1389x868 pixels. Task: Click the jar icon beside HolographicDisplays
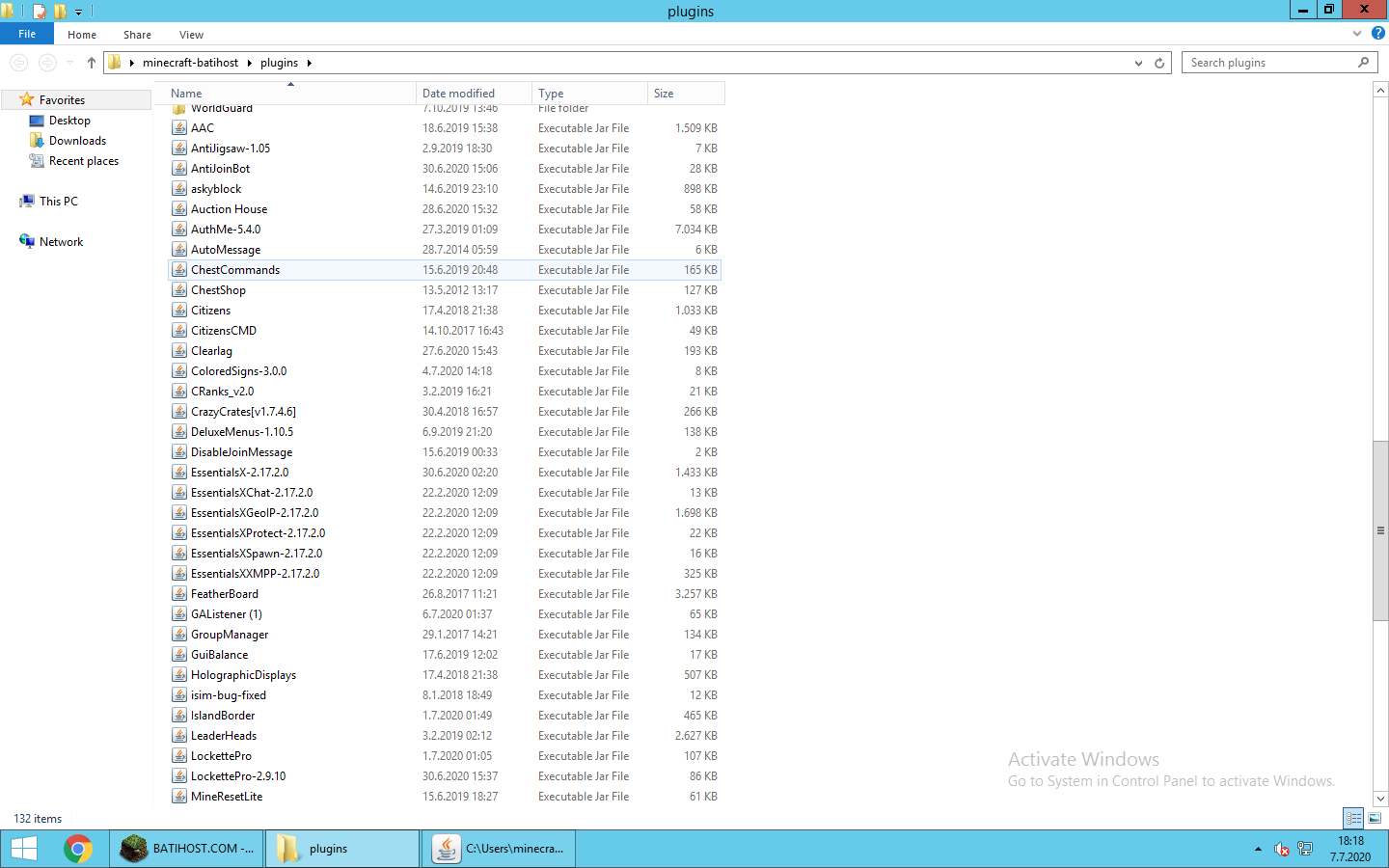click(179, 675)
